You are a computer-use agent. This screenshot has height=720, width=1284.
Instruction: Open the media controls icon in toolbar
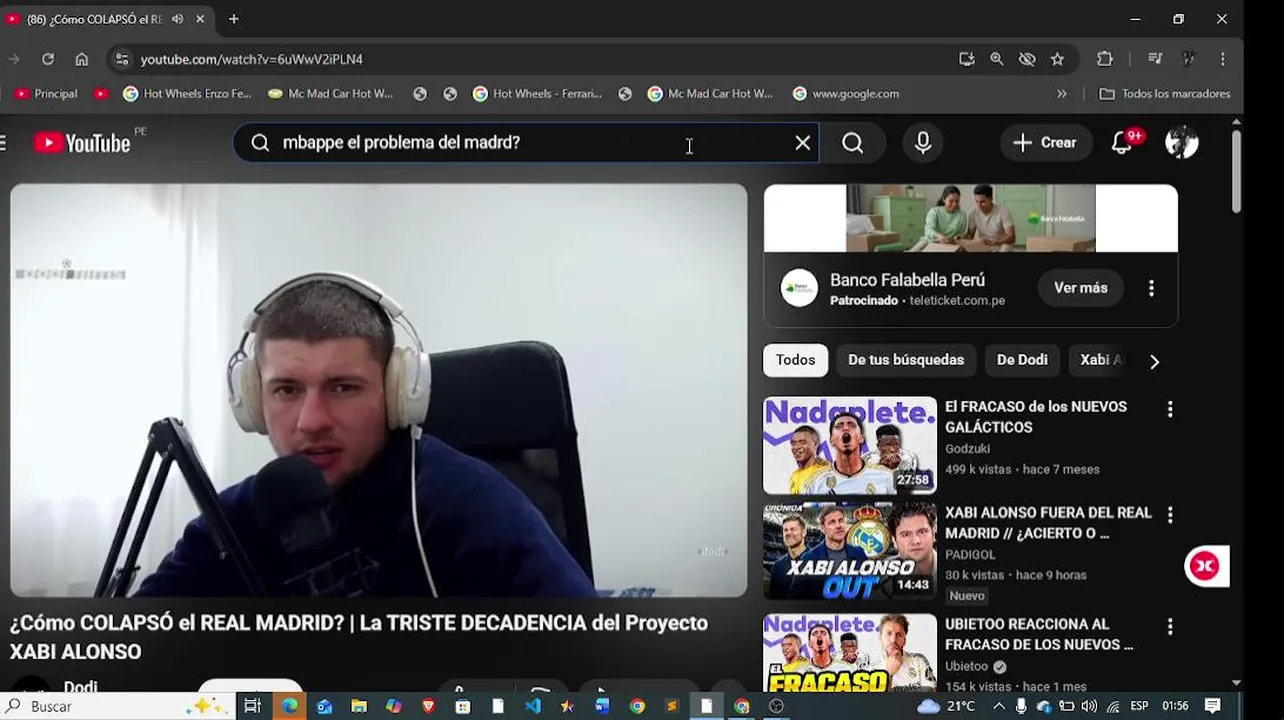click(1155, 59)
